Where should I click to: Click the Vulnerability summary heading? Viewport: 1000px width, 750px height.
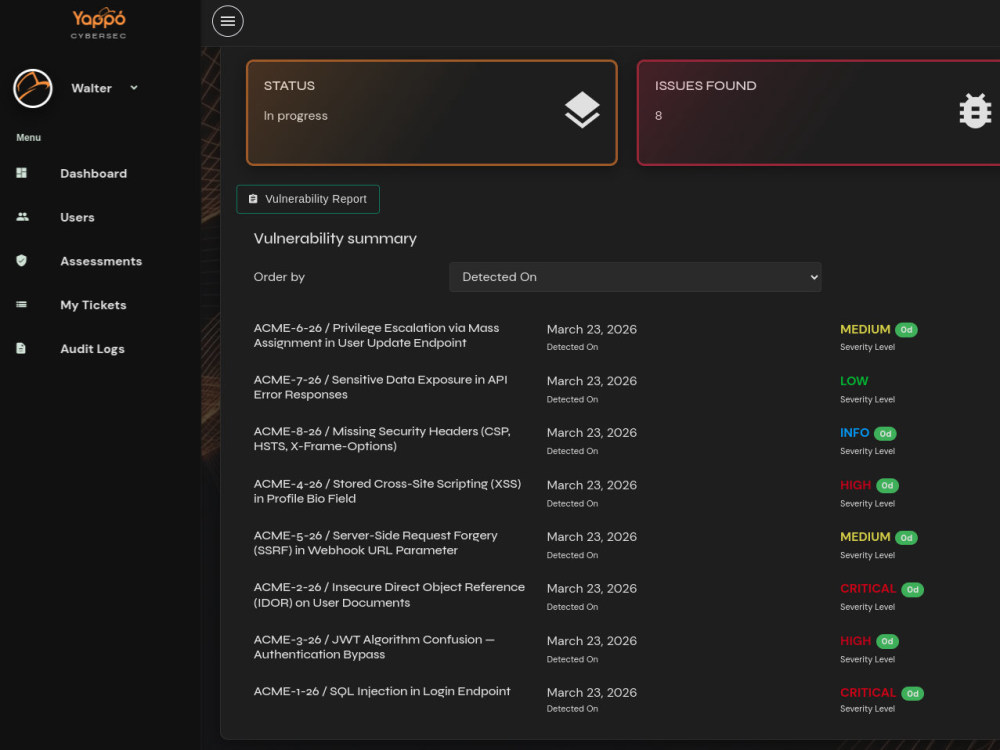335,239
